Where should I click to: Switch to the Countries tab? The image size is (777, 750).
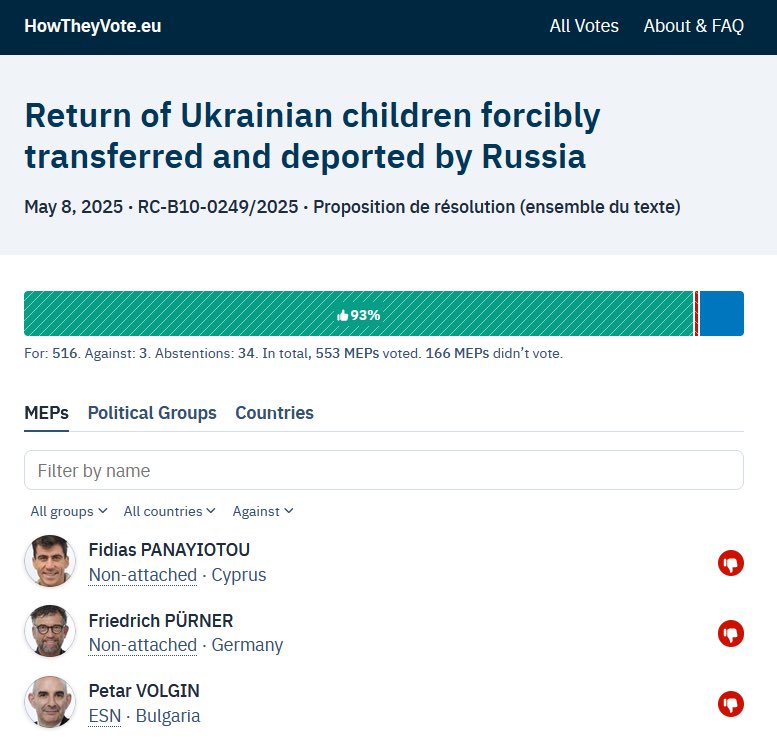274,413
